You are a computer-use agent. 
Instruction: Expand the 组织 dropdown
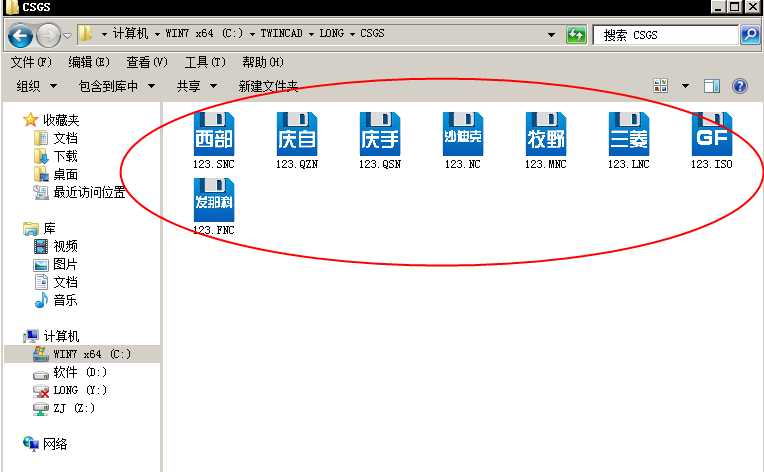tap(37, 86)
